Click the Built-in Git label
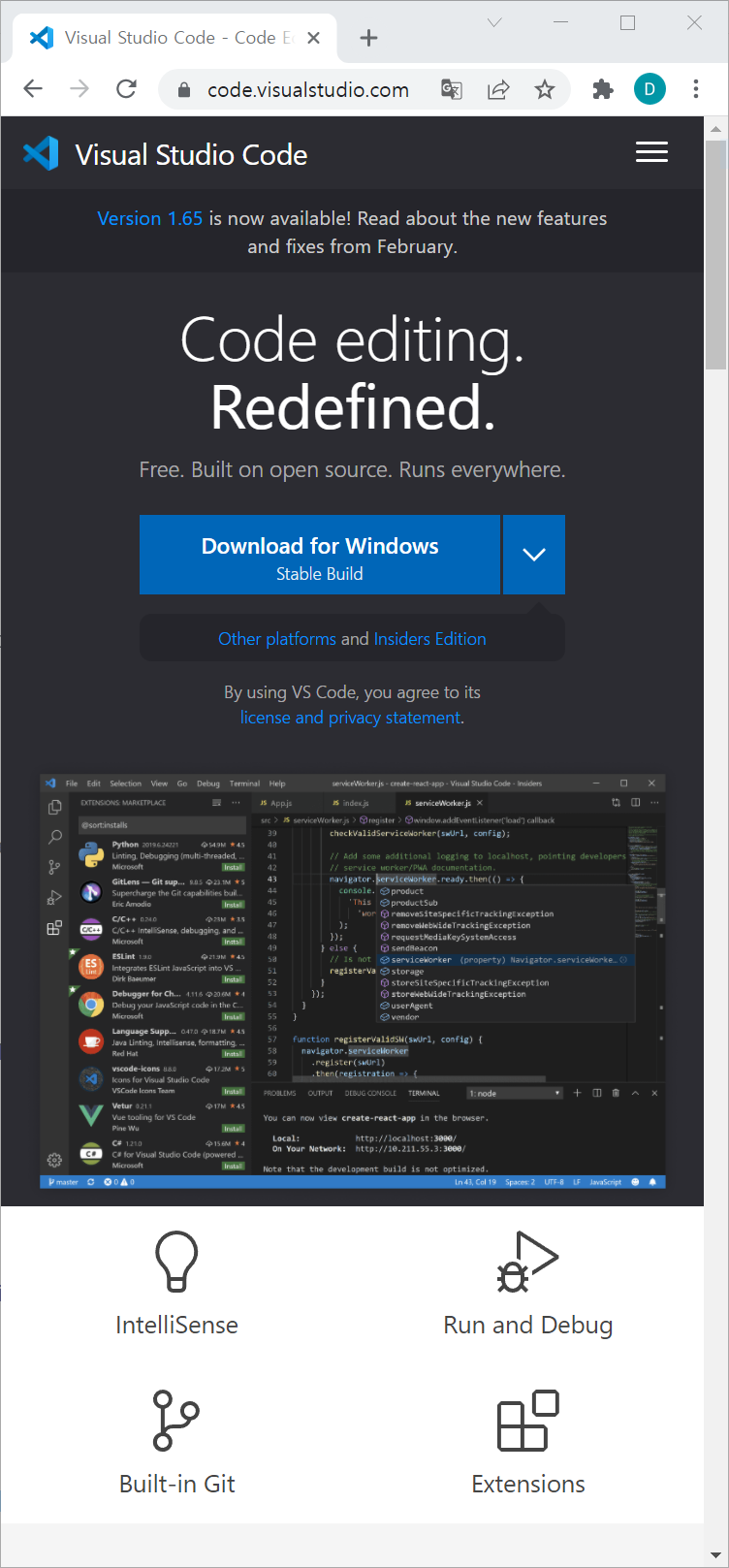The height and width of the screenshot is (1568, 729). click(x=177, y=1485)
